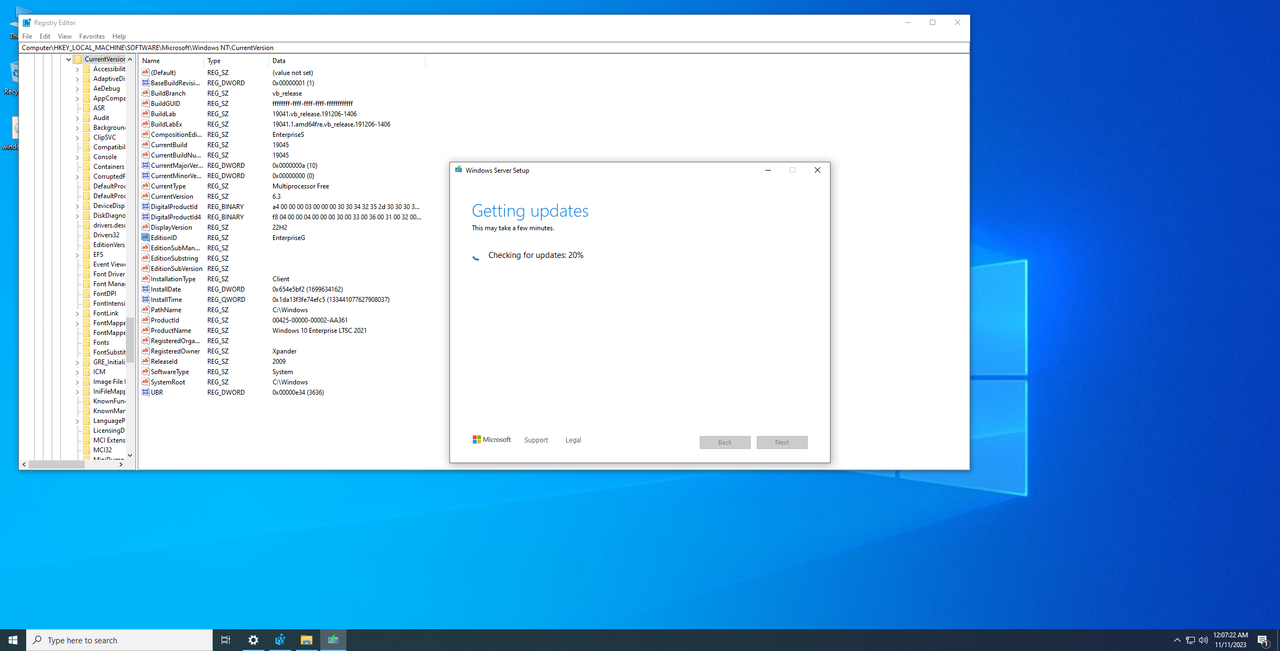The width and height of the screenshot is (1280, 651).
Task: Click the CurrentMajorVersion DWORD icon
Action: pos(145,165)
